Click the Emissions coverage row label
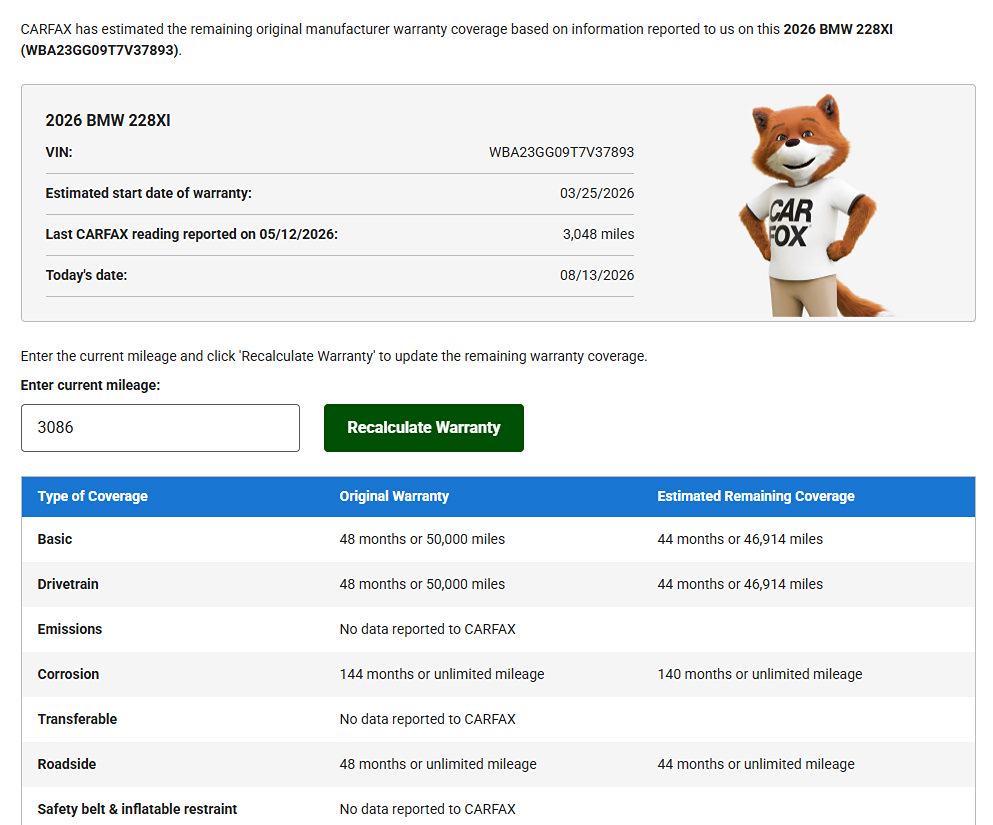 click(x=70, y=629)
